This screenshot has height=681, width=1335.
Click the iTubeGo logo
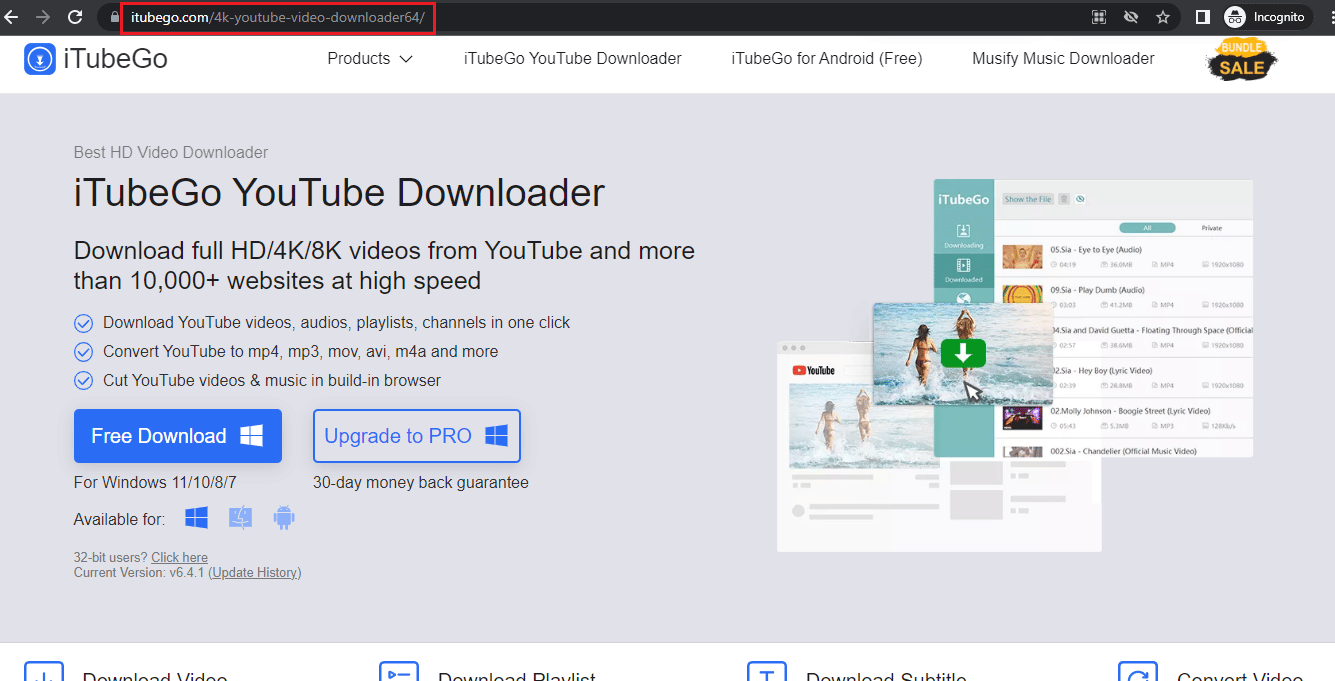coord(96,59)
